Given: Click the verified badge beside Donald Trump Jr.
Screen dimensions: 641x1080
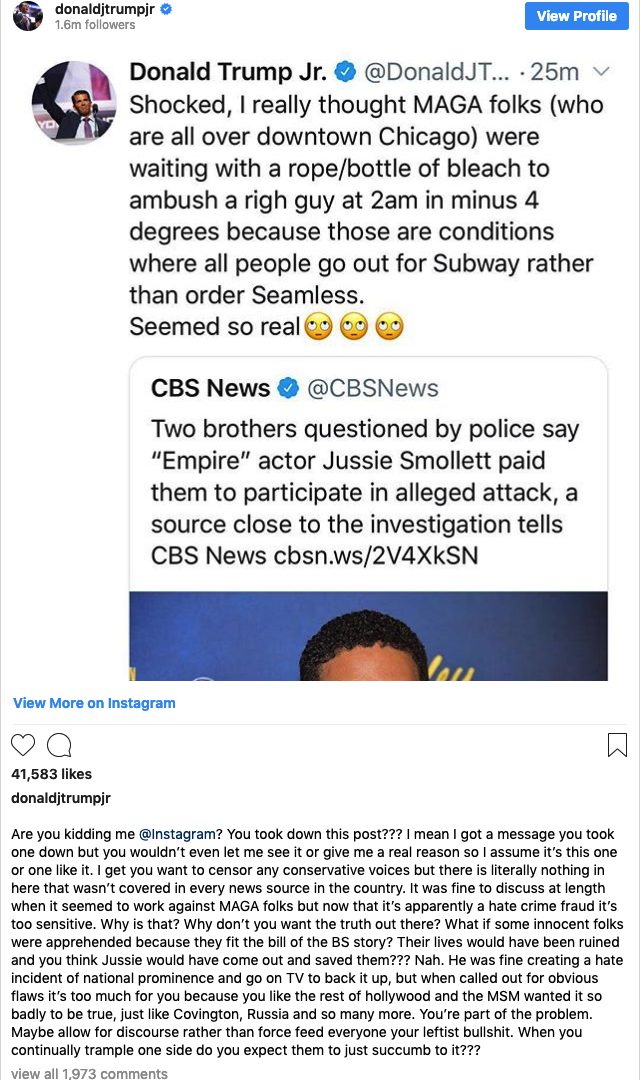Looking at the screenshot, I should click(x=346, y=72).
